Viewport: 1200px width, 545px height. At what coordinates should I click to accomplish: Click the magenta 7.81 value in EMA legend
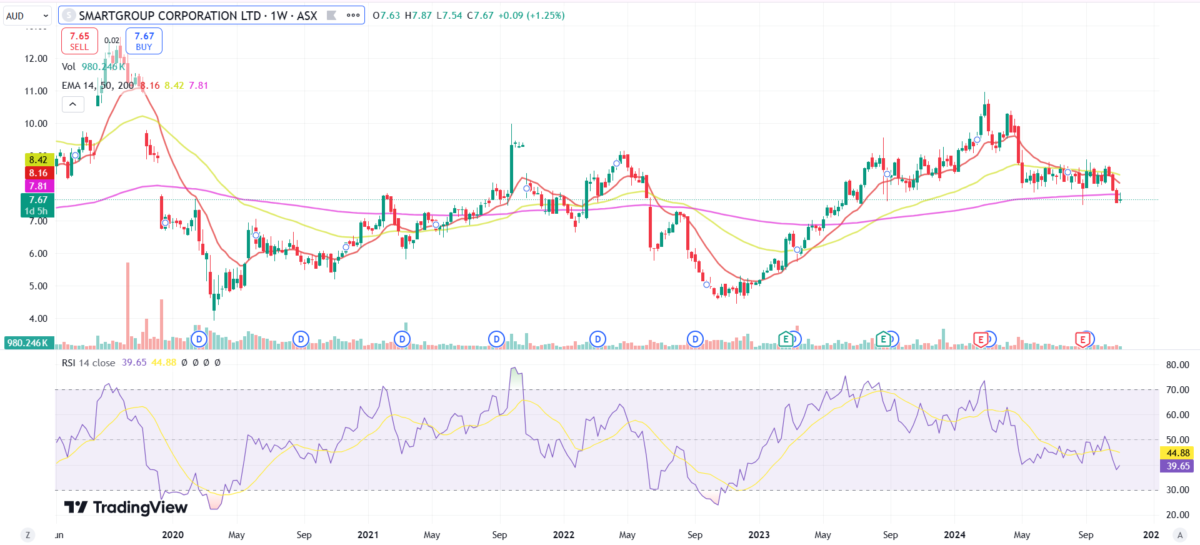(x=196, y=86)
